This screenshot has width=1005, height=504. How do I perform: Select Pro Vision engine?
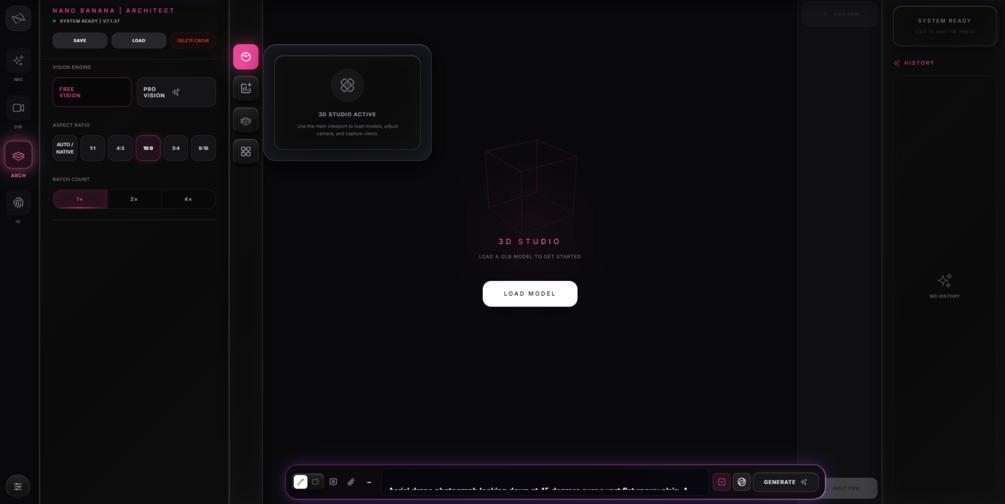[176, 92]
